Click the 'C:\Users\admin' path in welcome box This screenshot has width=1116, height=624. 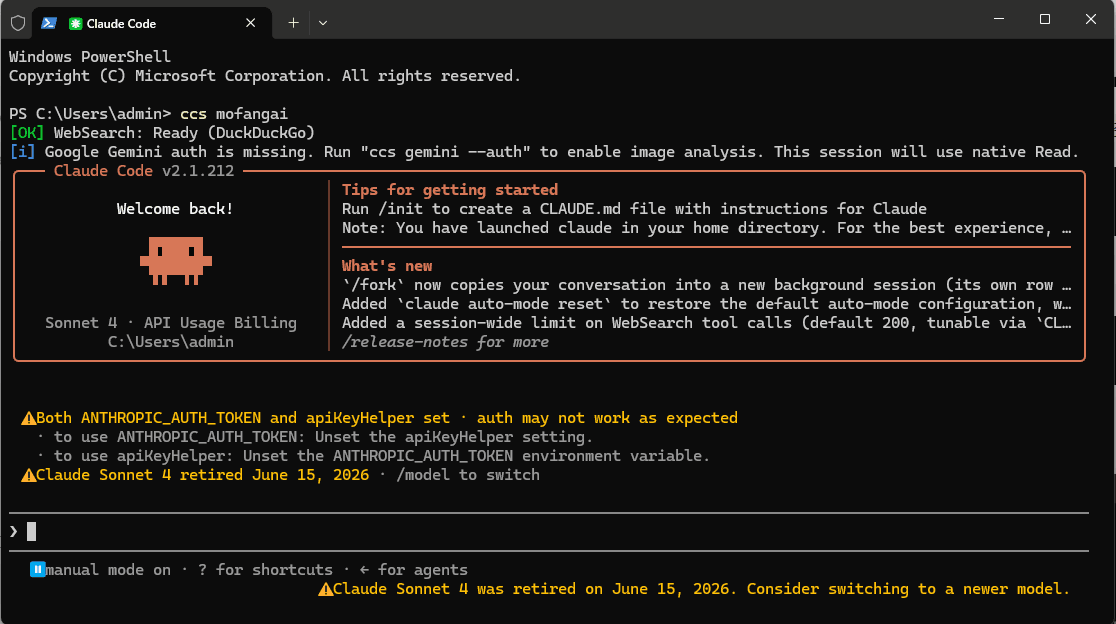coord(171,342)
